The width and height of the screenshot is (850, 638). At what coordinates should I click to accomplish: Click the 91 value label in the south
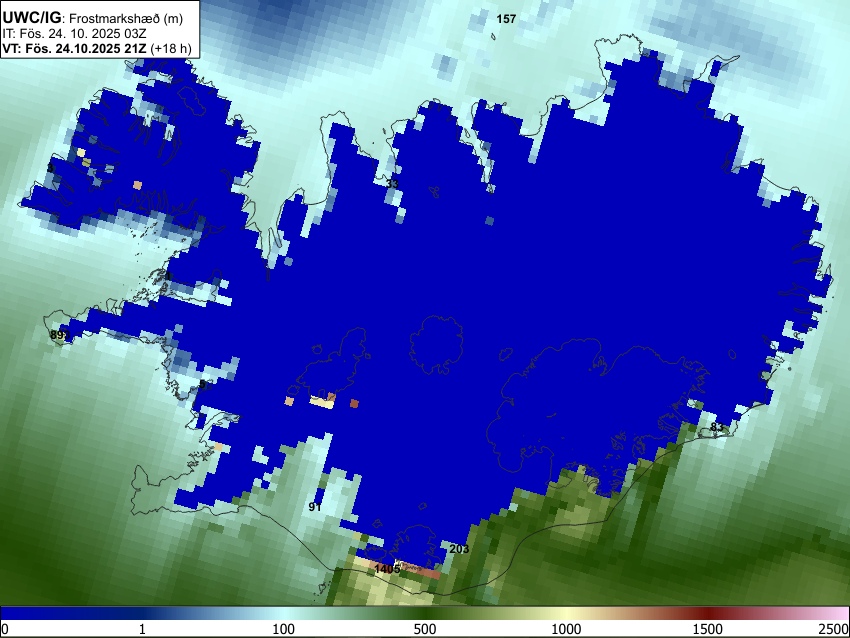click(315, 507)
